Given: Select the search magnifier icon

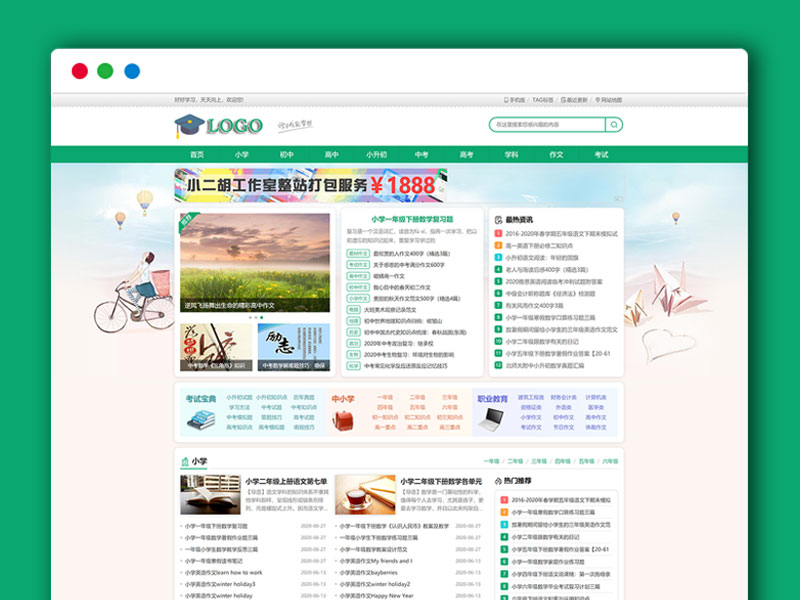Looking at the screenshot, I should pos(614,125).
